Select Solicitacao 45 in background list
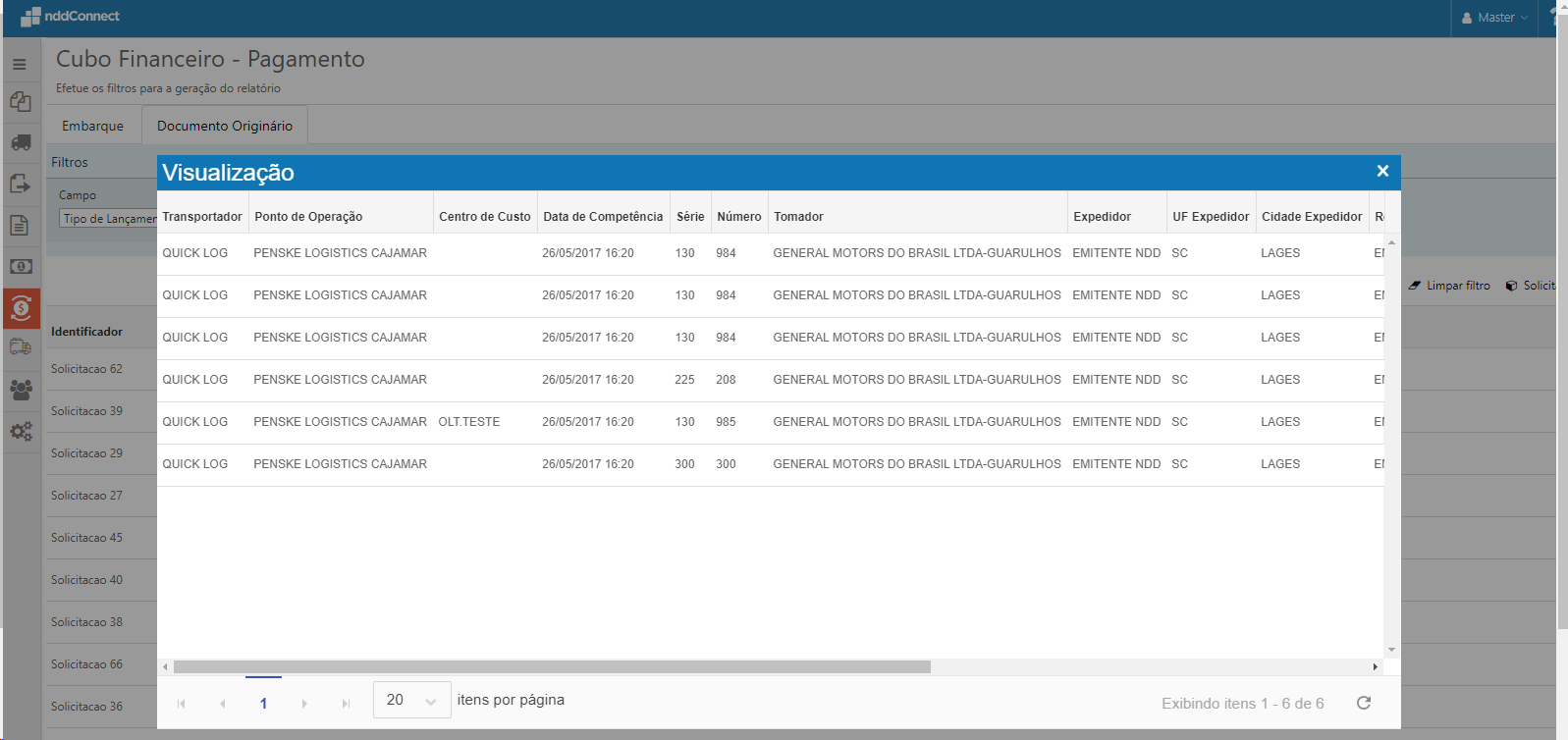This screenshot has width=1568, height=740. coord(86,538)
